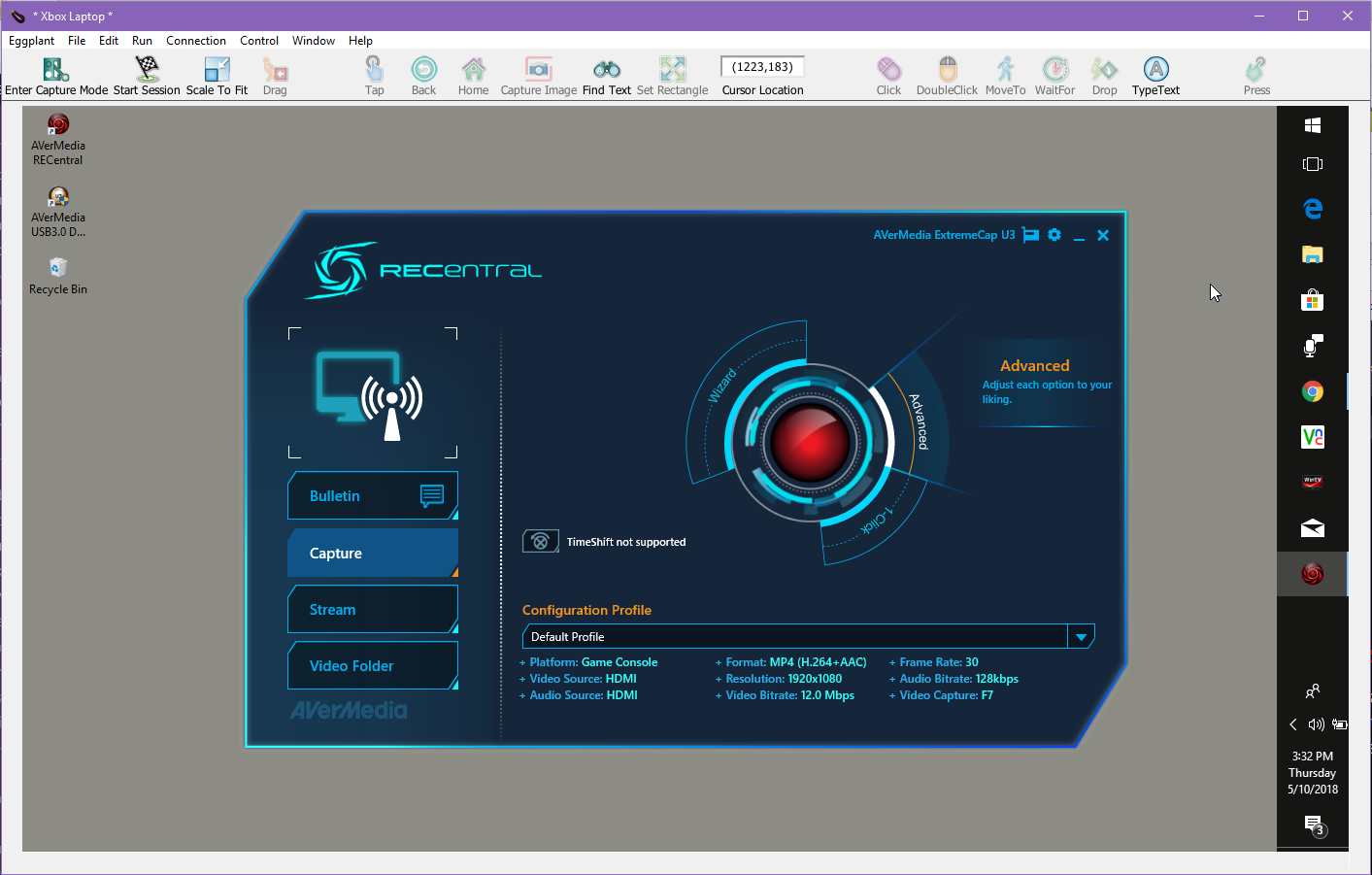The height and width of the screenshot is (875, 1372).
Task: Open the Stream section in RECentral
Action: (x=373, y=609)
